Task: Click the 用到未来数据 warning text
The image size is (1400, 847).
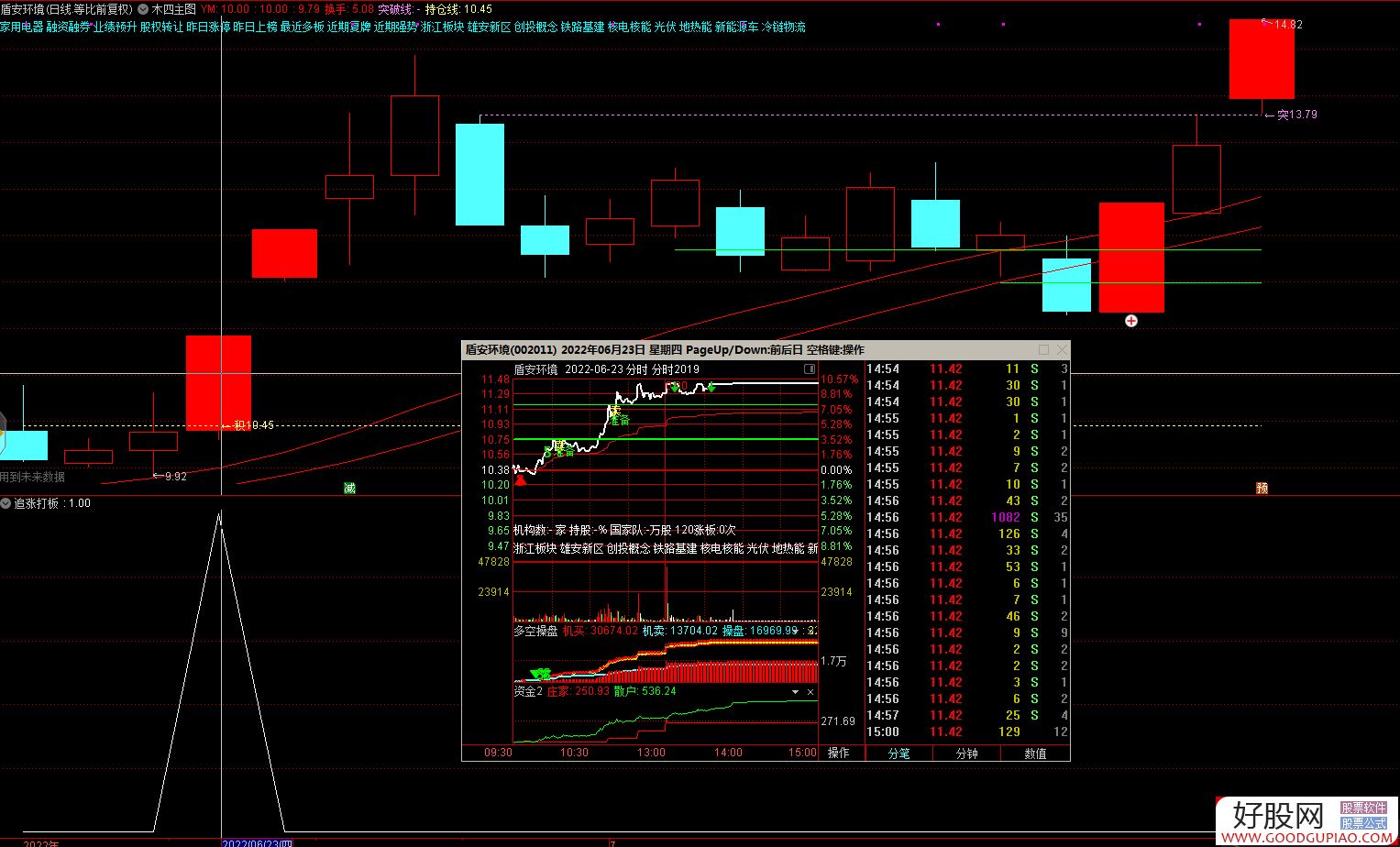Action: [x=33, y=477]
